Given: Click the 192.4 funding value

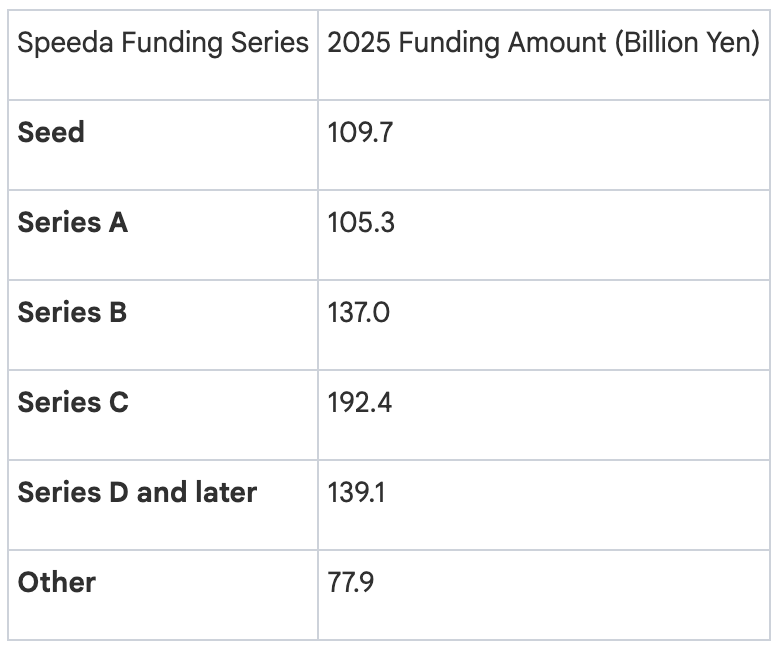Looking at the screenshot, I should coord(360,402).
